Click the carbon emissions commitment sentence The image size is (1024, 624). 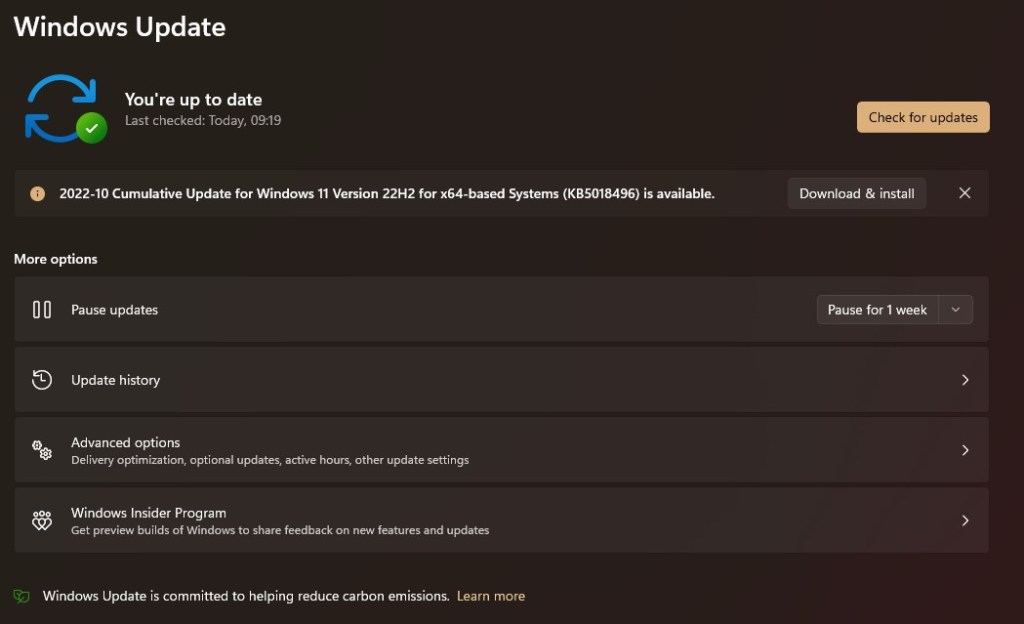246,596
